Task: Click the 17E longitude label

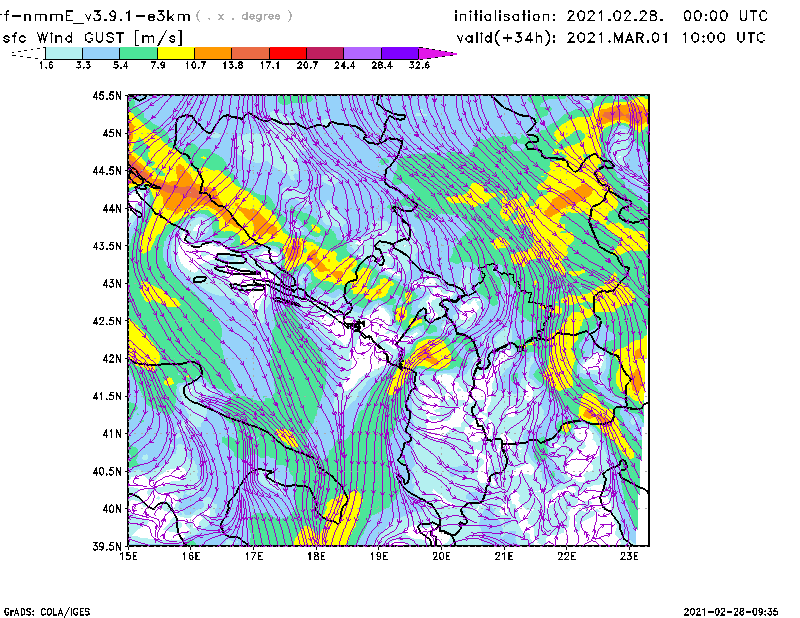Action: (254, 556)
